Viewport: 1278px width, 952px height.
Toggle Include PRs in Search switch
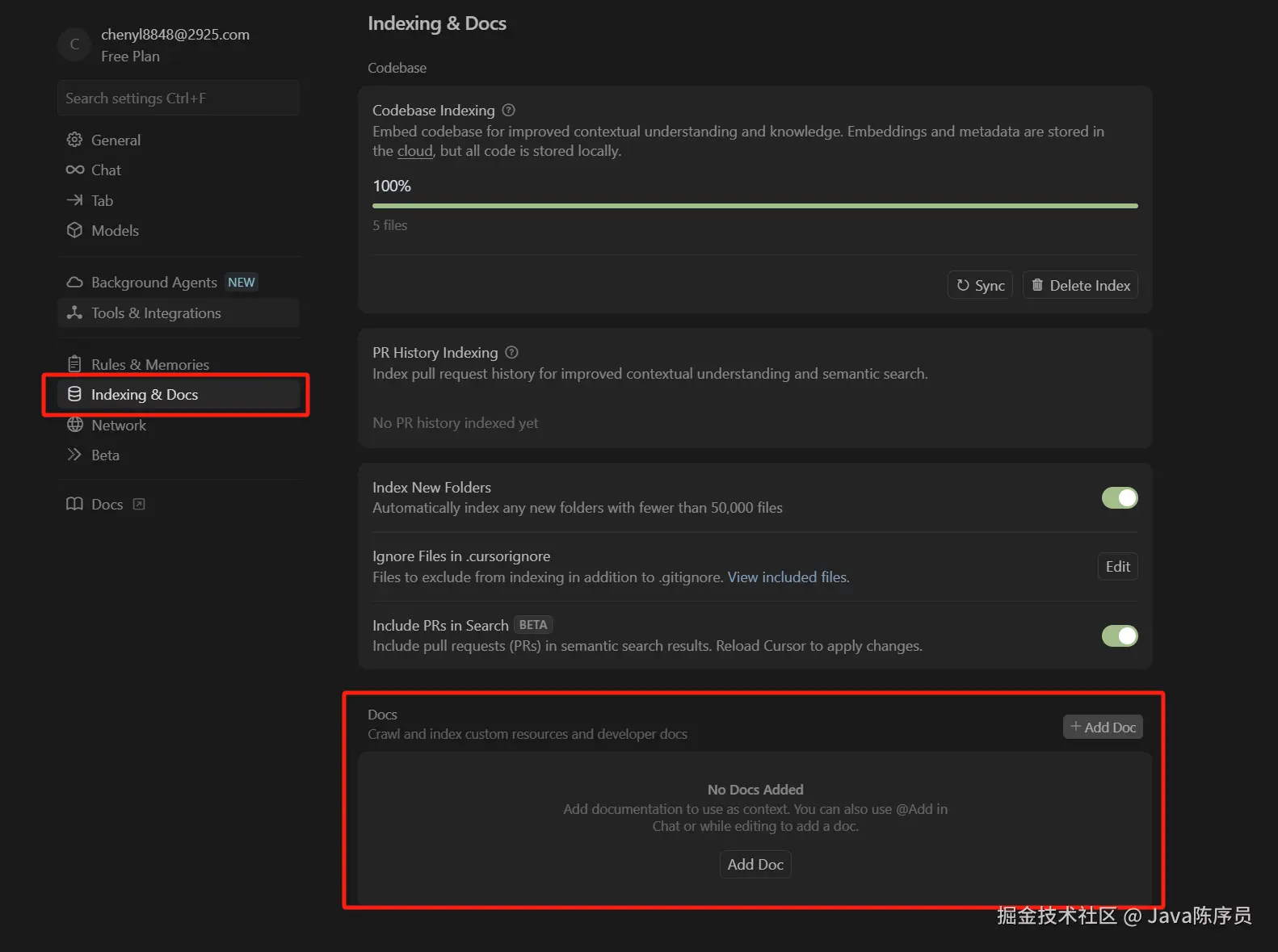1120,635
